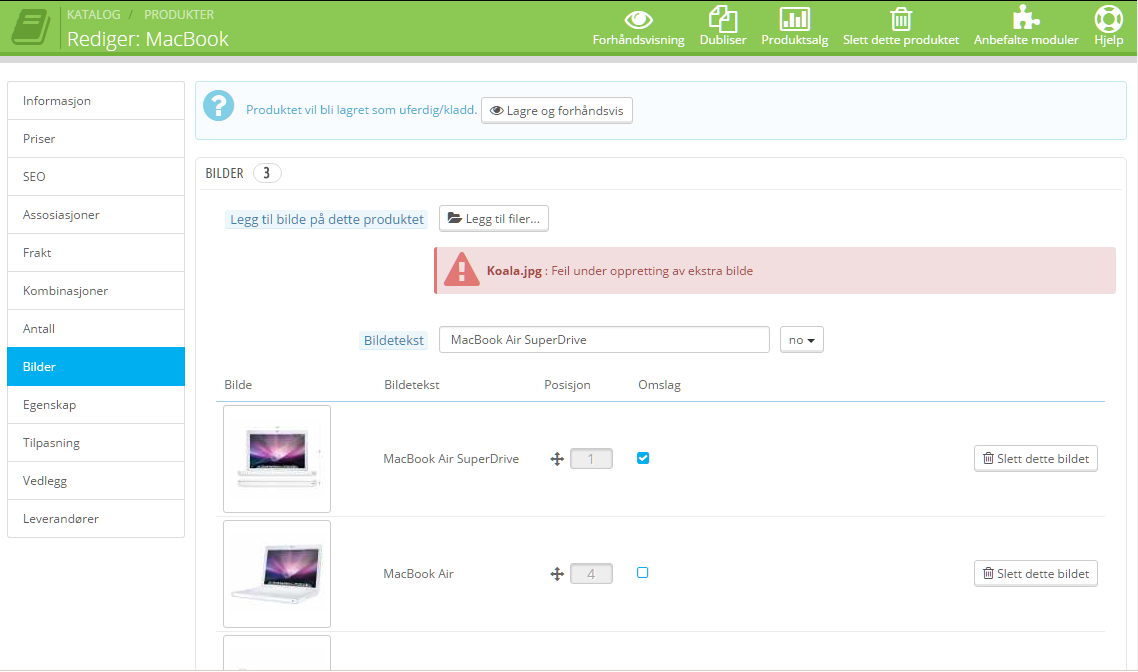Open the Hjelp lifebuoy icon
This screenshot has width=1138, height=672.
click(x=1108, y=19)
